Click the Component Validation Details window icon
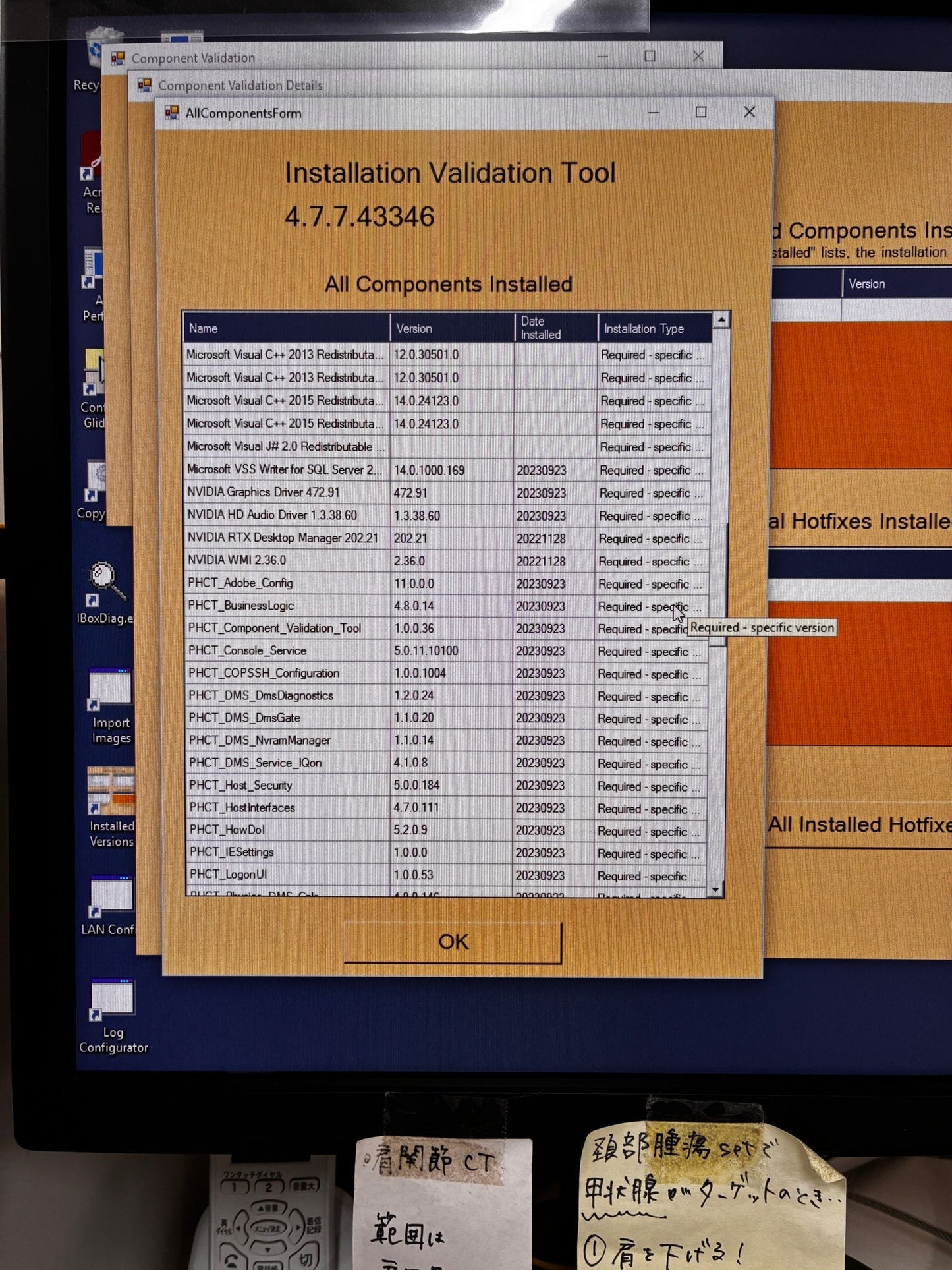This screenshot has height=1270, width=952. tap(144, 85)
